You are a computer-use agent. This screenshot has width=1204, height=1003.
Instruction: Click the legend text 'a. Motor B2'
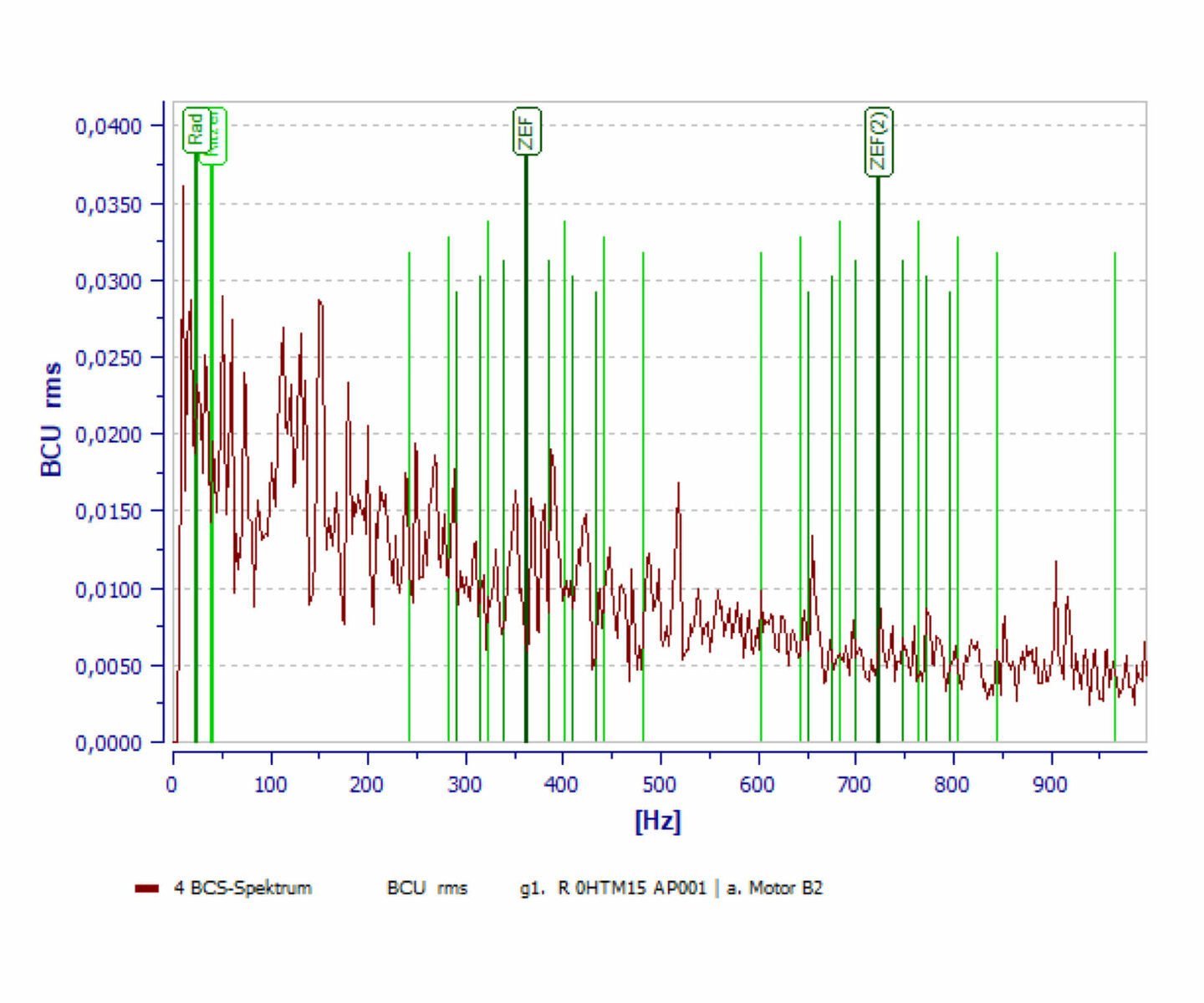[x=775, y=888]
